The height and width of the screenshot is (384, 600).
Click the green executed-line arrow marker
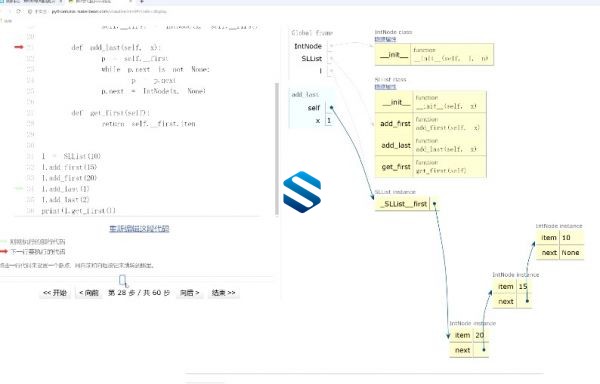pyautogui.click(x=19, y=189)
